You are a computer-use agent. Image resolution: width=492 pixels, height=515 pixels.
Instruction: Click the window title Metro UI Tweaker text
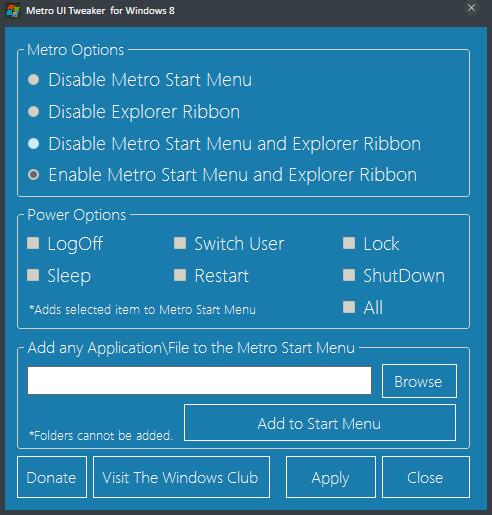pos(100,11)
